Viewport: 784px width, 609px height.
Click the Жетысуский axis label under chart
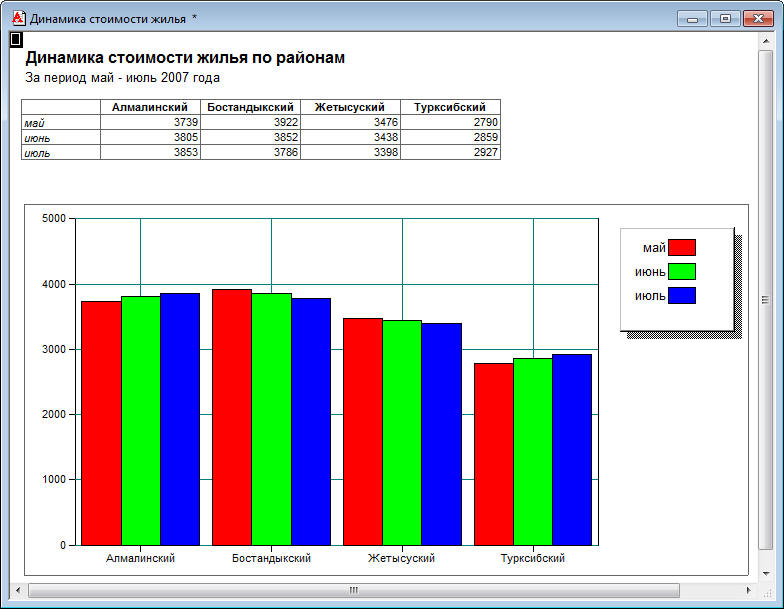point(402,558)
